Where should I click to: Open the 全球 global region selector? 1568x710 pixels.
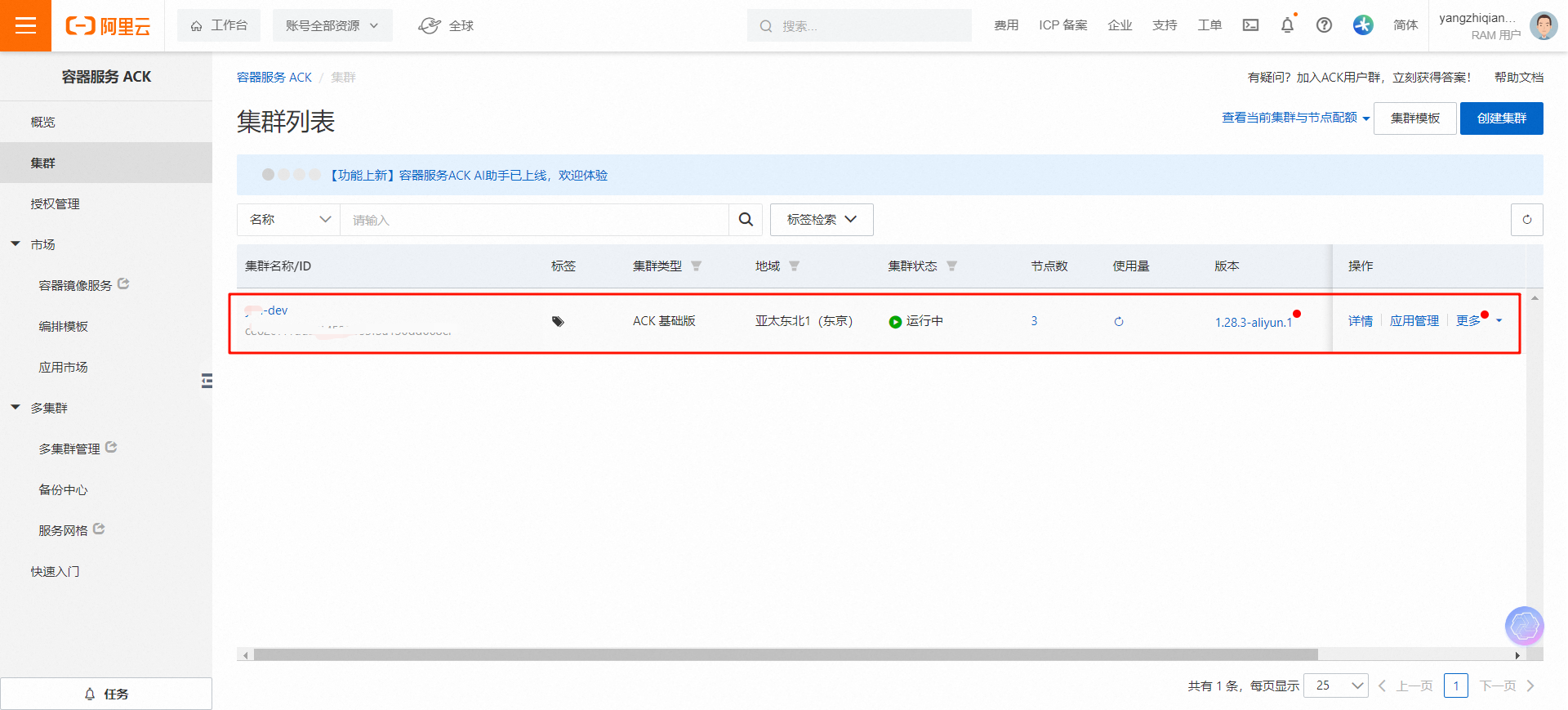coord(446,26)
